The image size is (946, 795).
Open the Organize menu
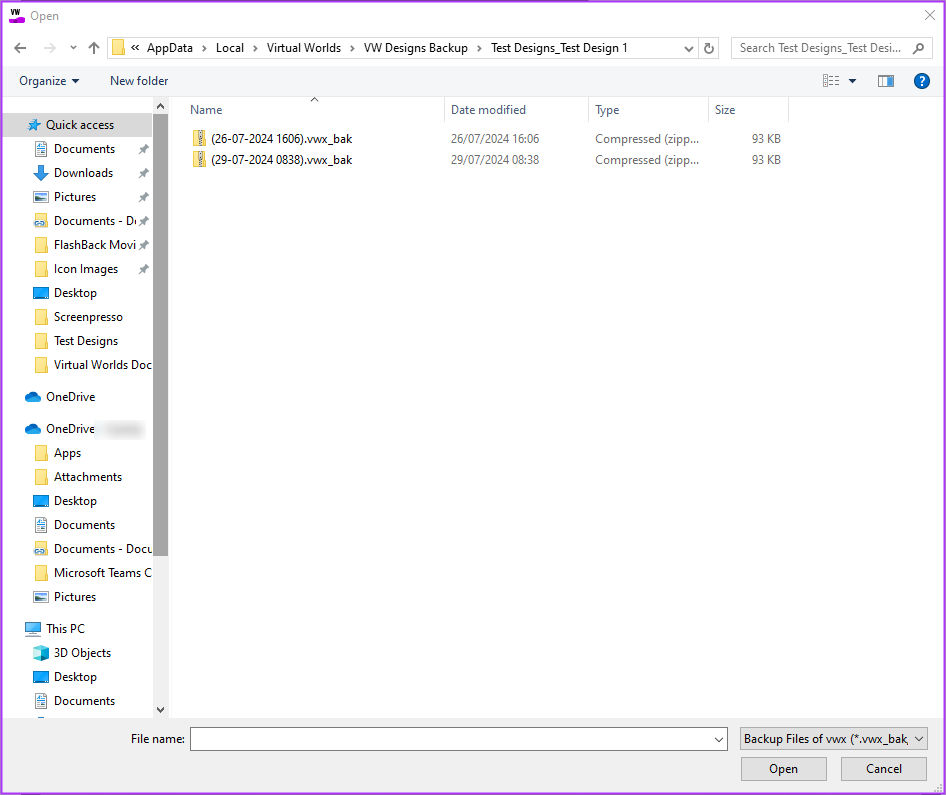pos(49,81)
